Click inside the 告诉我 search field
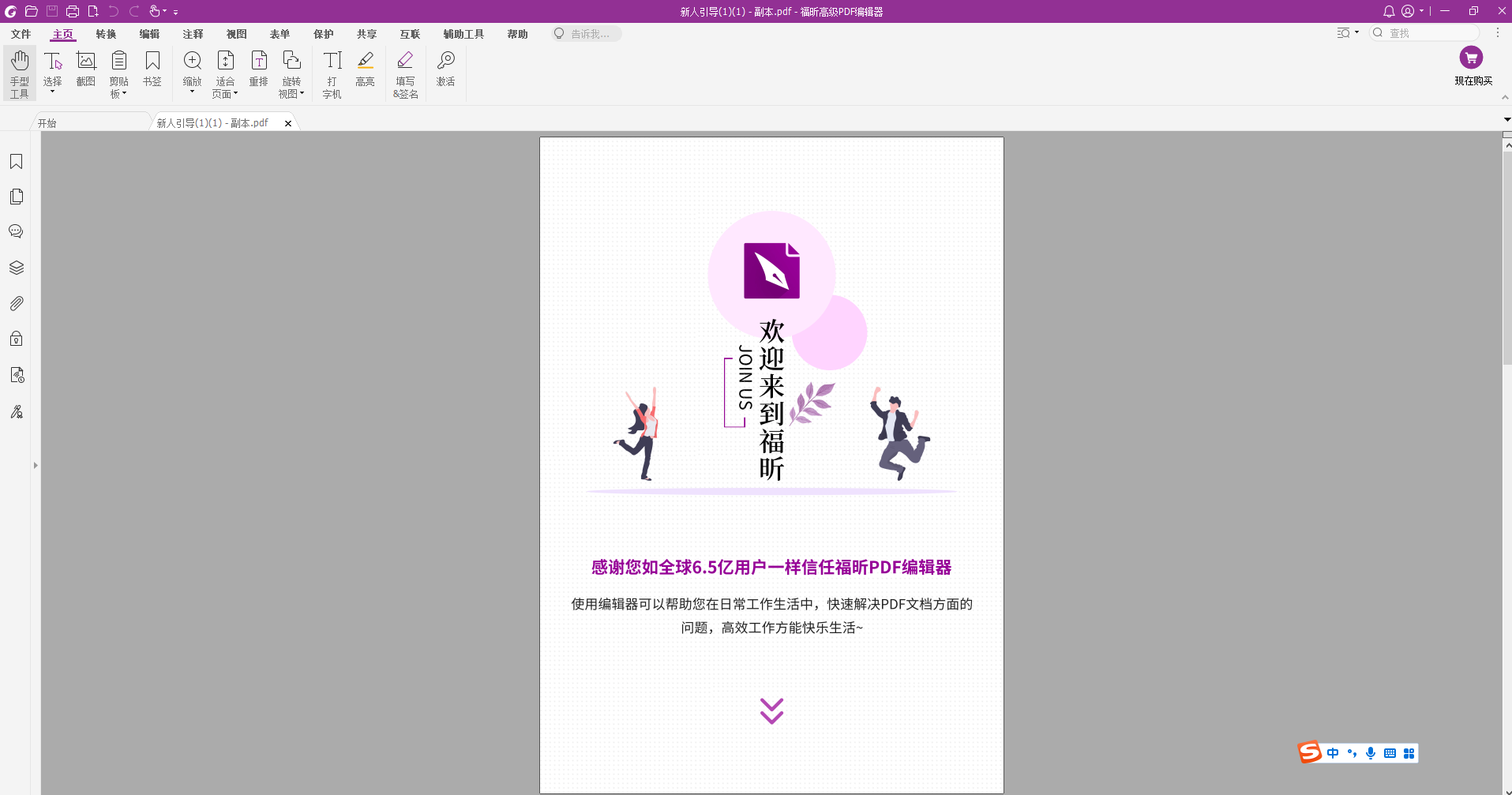 point(586,33)
